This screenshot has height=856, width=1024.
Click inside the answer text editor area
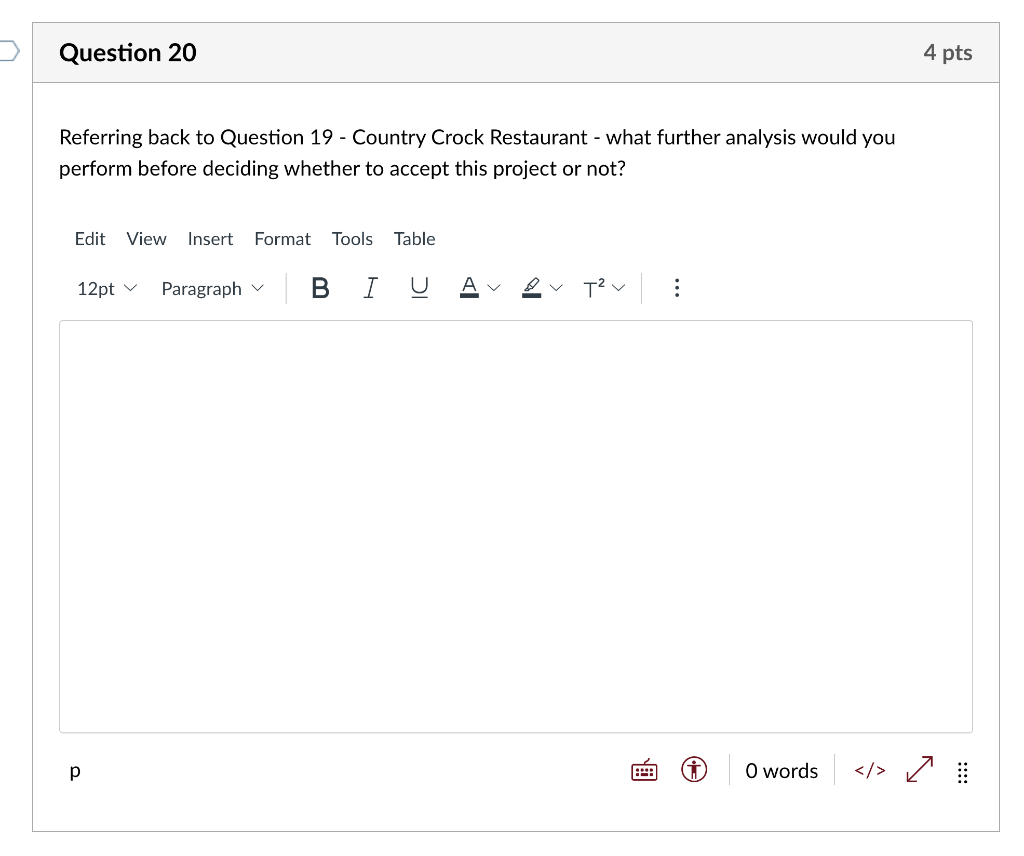coord(516,526)
